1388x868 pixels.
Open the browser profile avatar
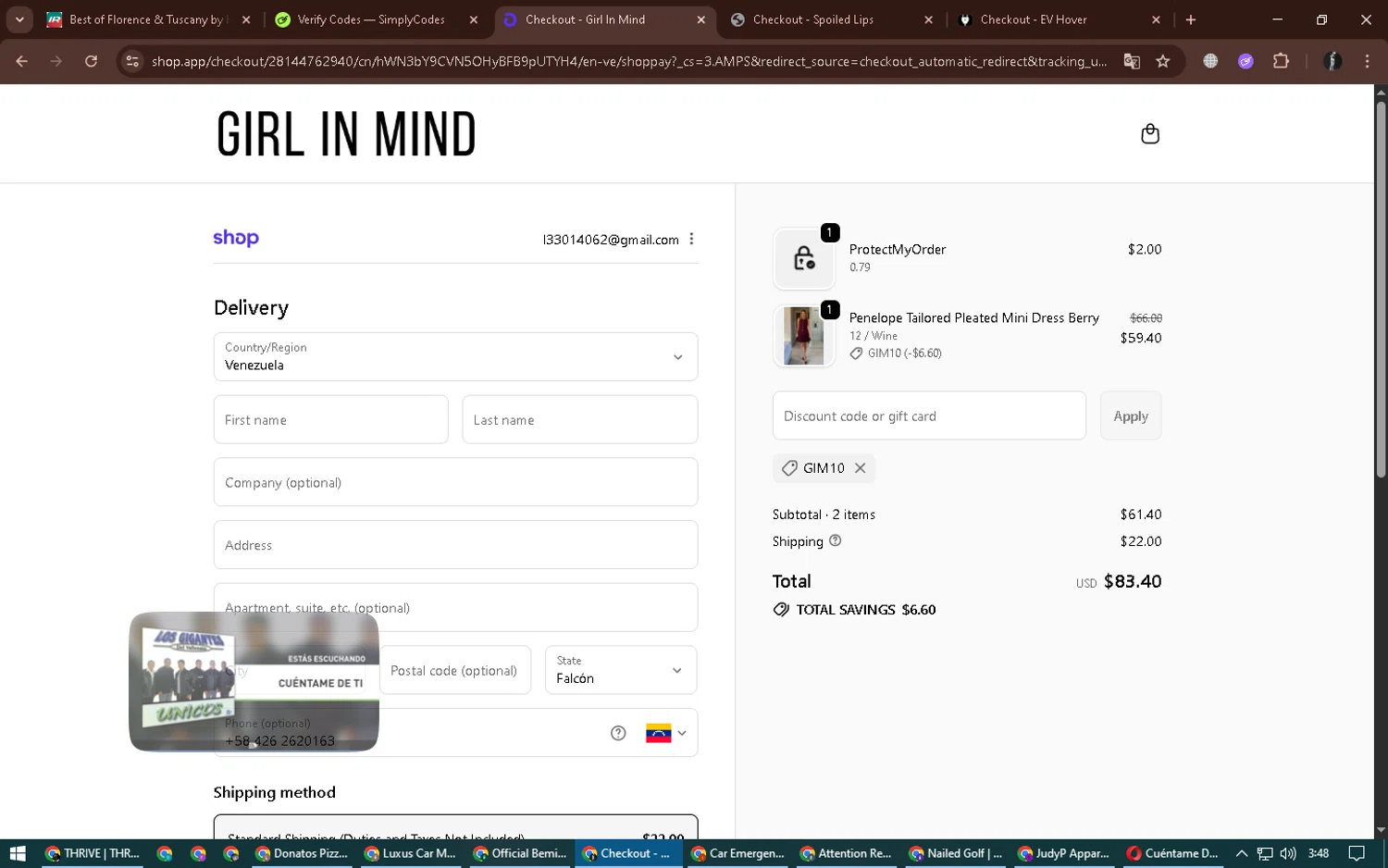[x=1332, y=61]
